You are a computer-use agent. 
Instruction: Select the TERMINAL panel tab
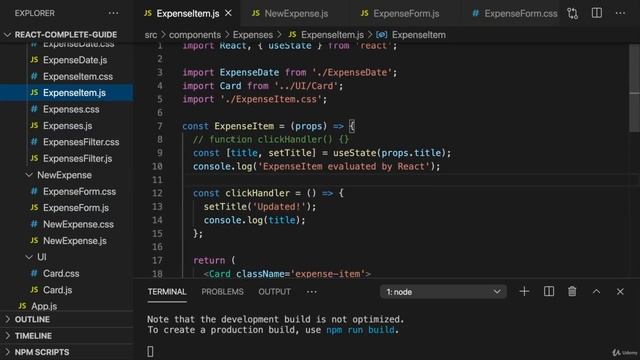pos(167,292)
